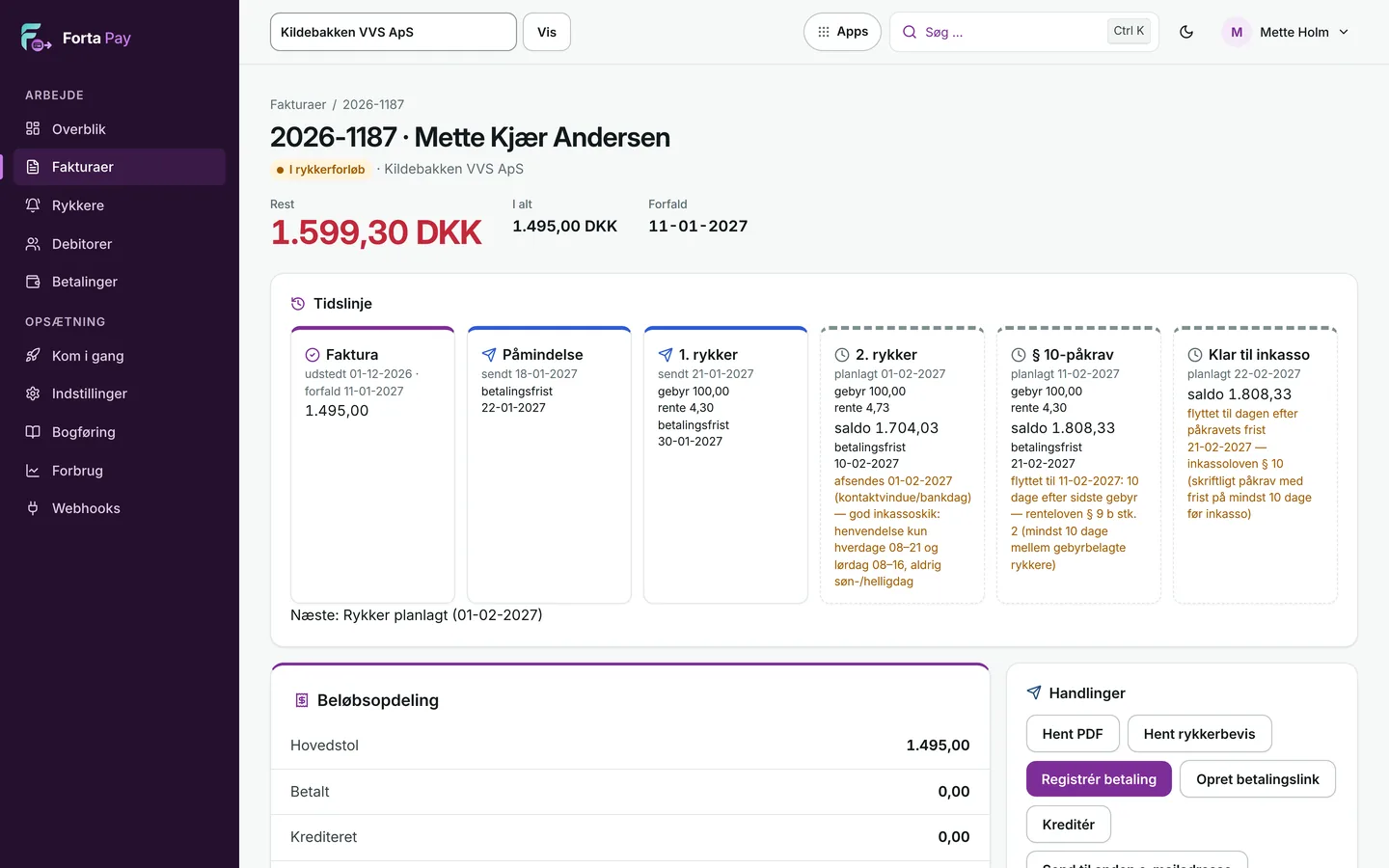This screenshot has width=1389, height=868.
Task: Click the 2. rykker clock icon
Action: pyautogui.click(x=842, y=355)
